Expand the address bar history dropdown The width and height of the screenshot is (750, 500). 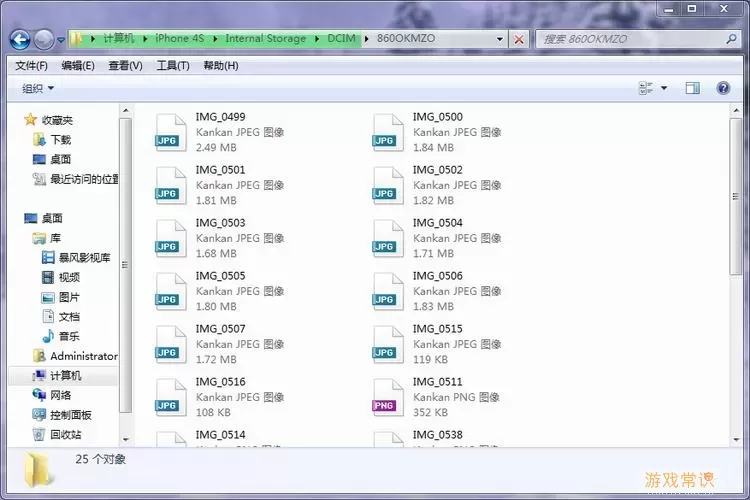pos(499,39)
